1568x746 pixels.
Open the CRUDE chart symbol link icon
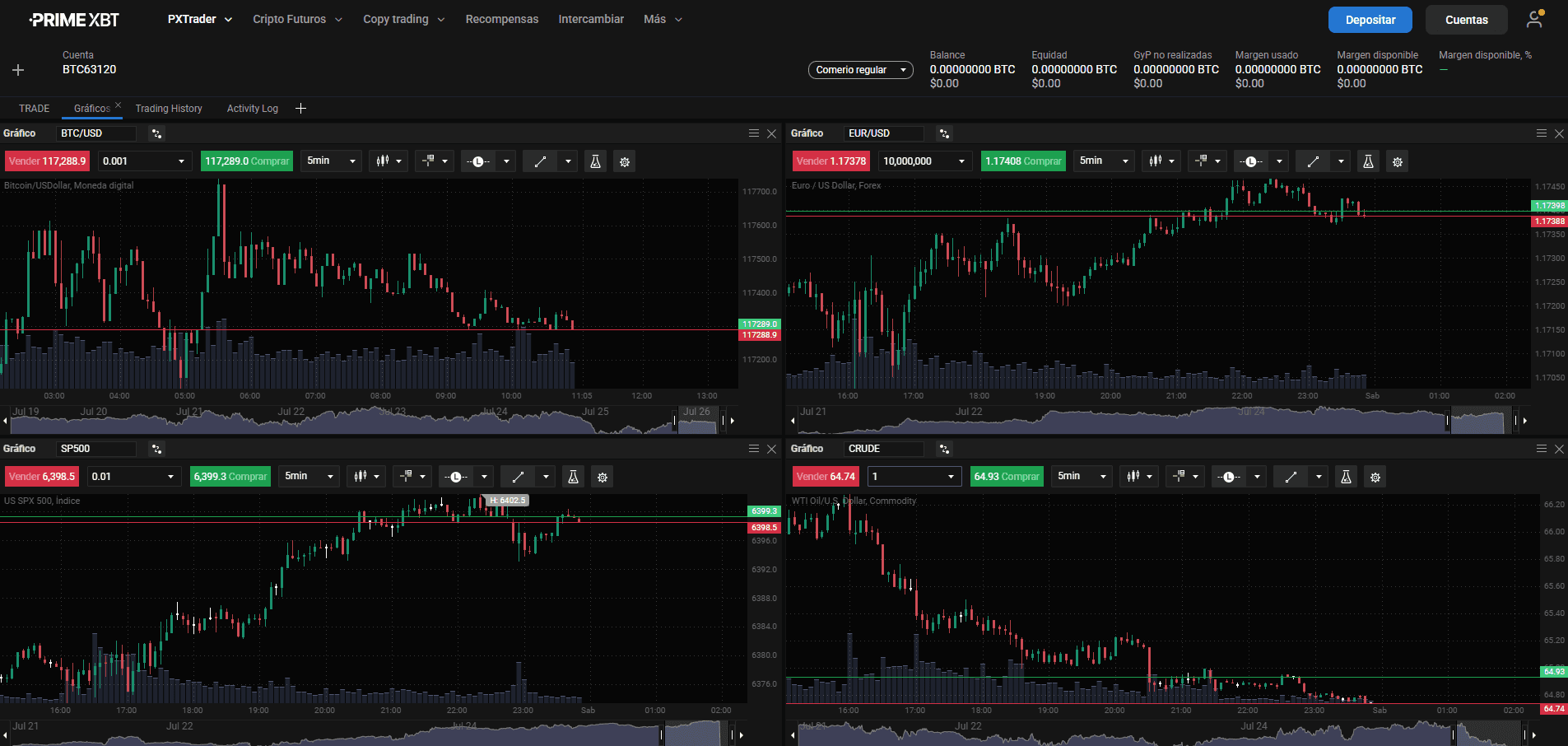coord(945,449)
